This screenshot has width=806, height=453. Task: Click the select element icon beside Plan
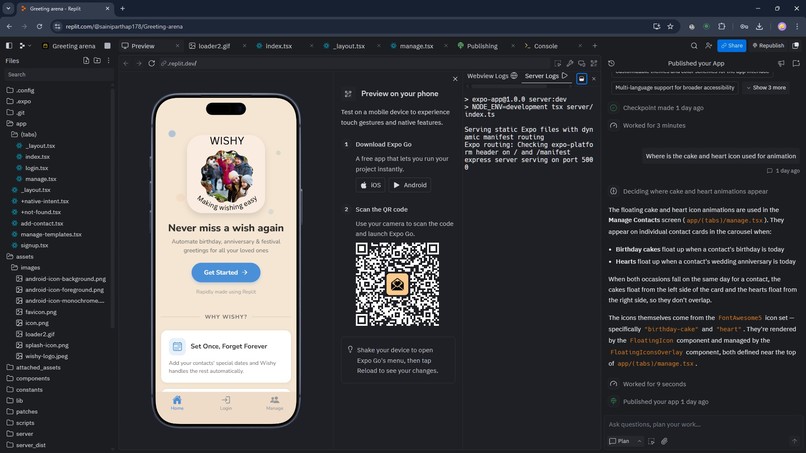point(651,441)
